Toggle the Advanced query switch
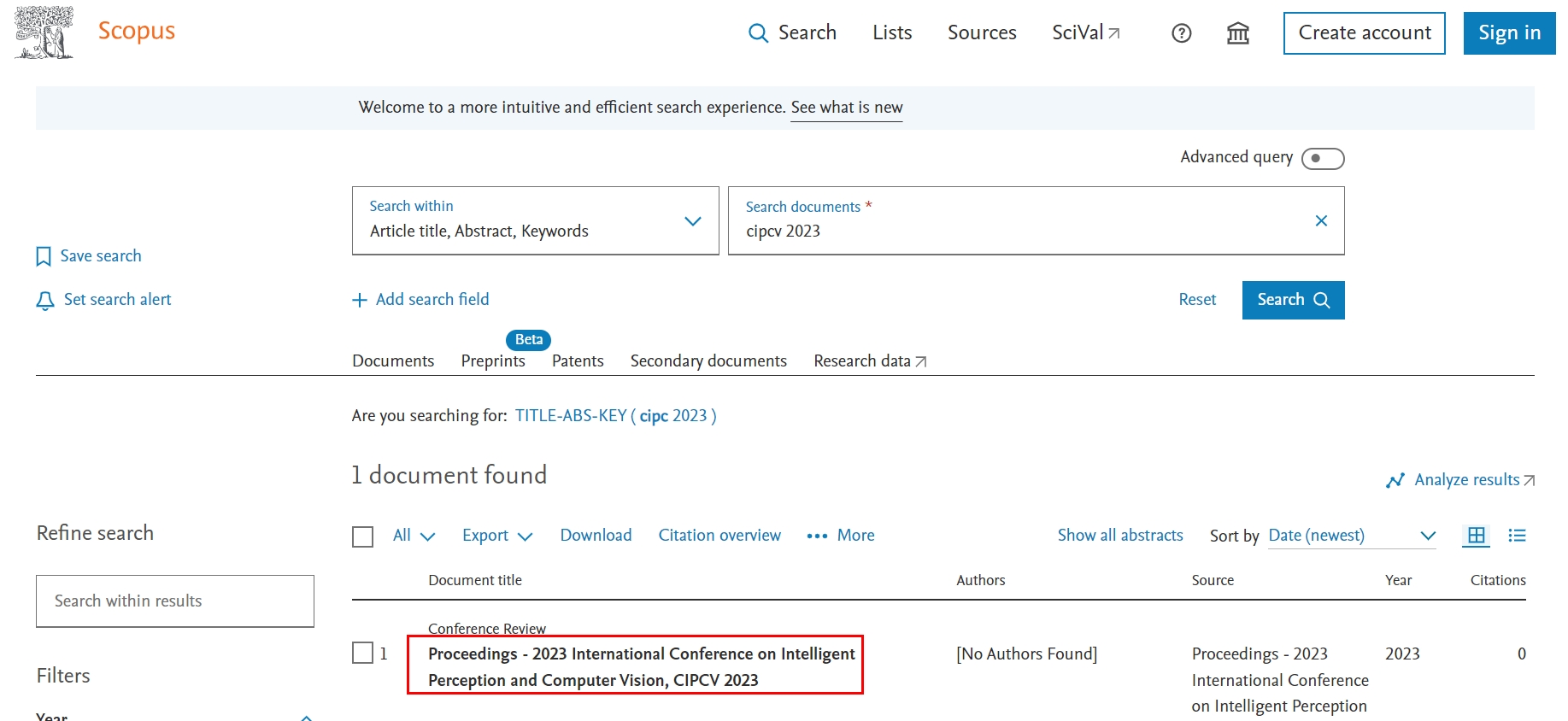The height and width of the screenshot is (721, 1568). (1322, 159)
